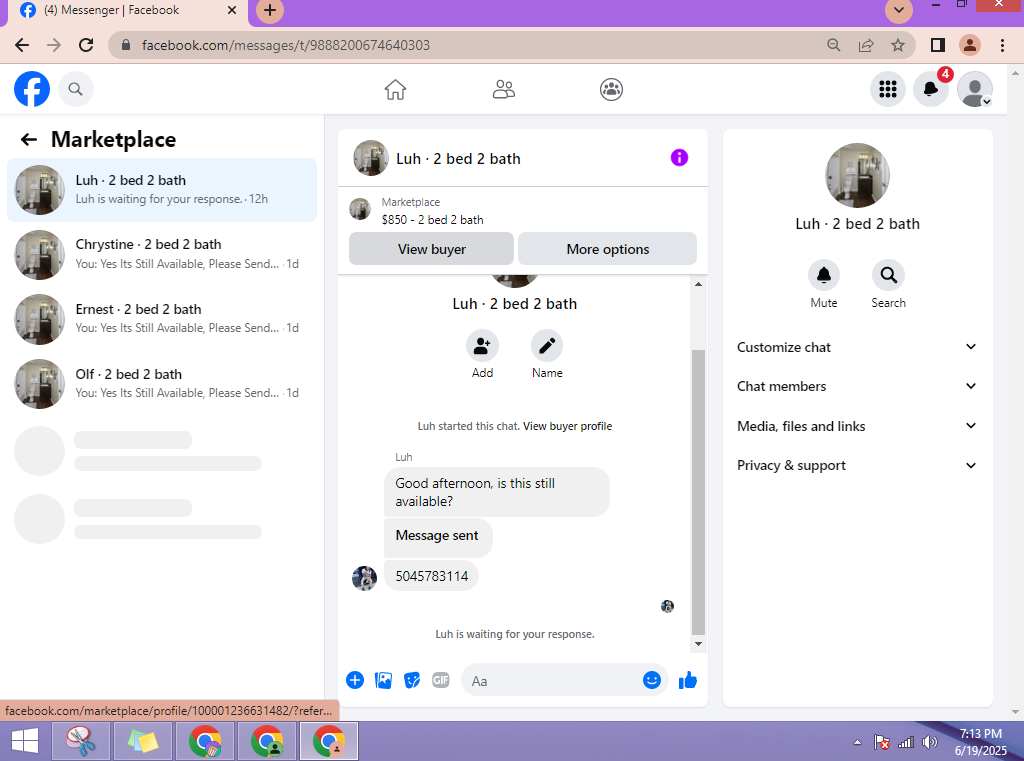The height and width of the screenshot is (761, 1024).
Task: Open the browser zoom magnifier icon
Action: click(x=833, y=45)
